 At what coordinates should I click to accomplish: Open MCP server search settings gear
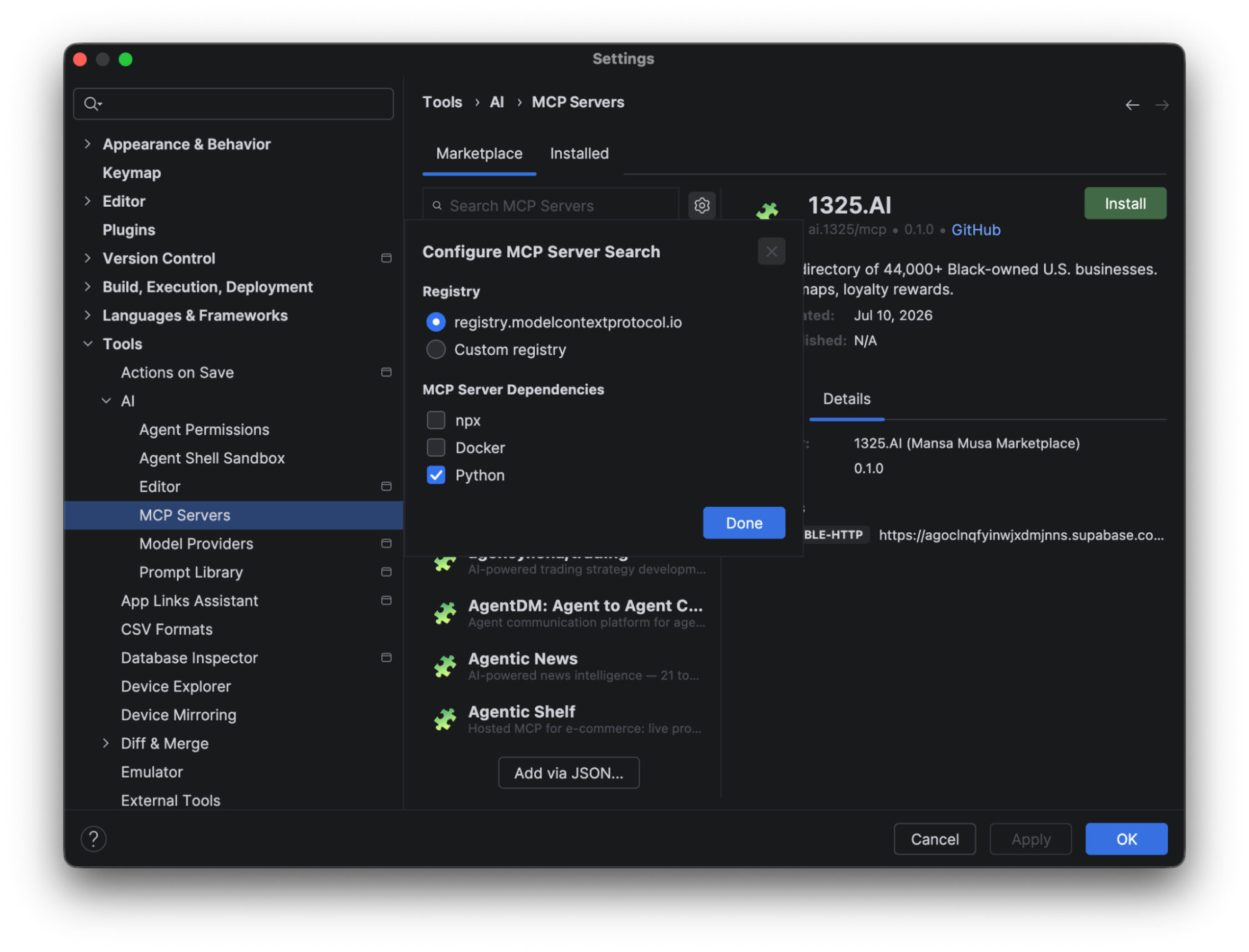tap(702, 206)
